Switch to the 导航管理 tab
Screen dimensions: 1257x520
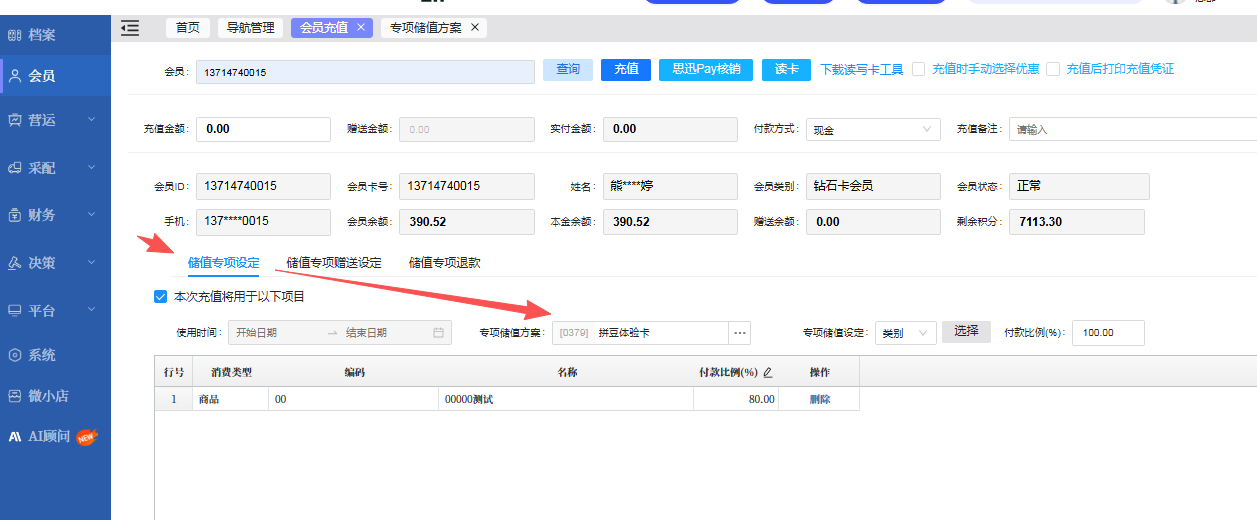(250, 28)
